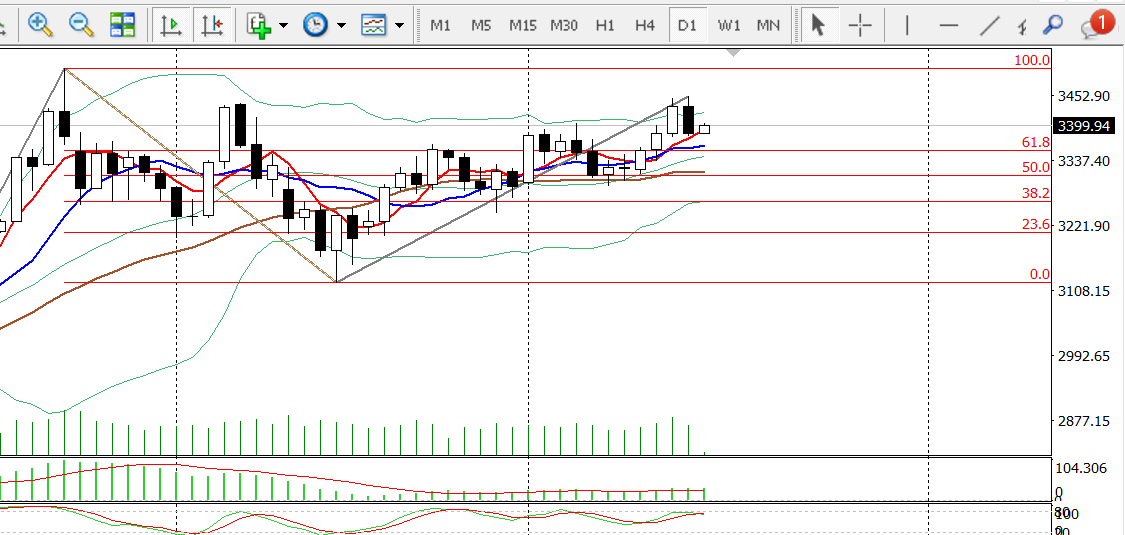Viewport: 1125px width, 535px height.
Task: Click the 3108.15 price scale value
Action: 1084,291
